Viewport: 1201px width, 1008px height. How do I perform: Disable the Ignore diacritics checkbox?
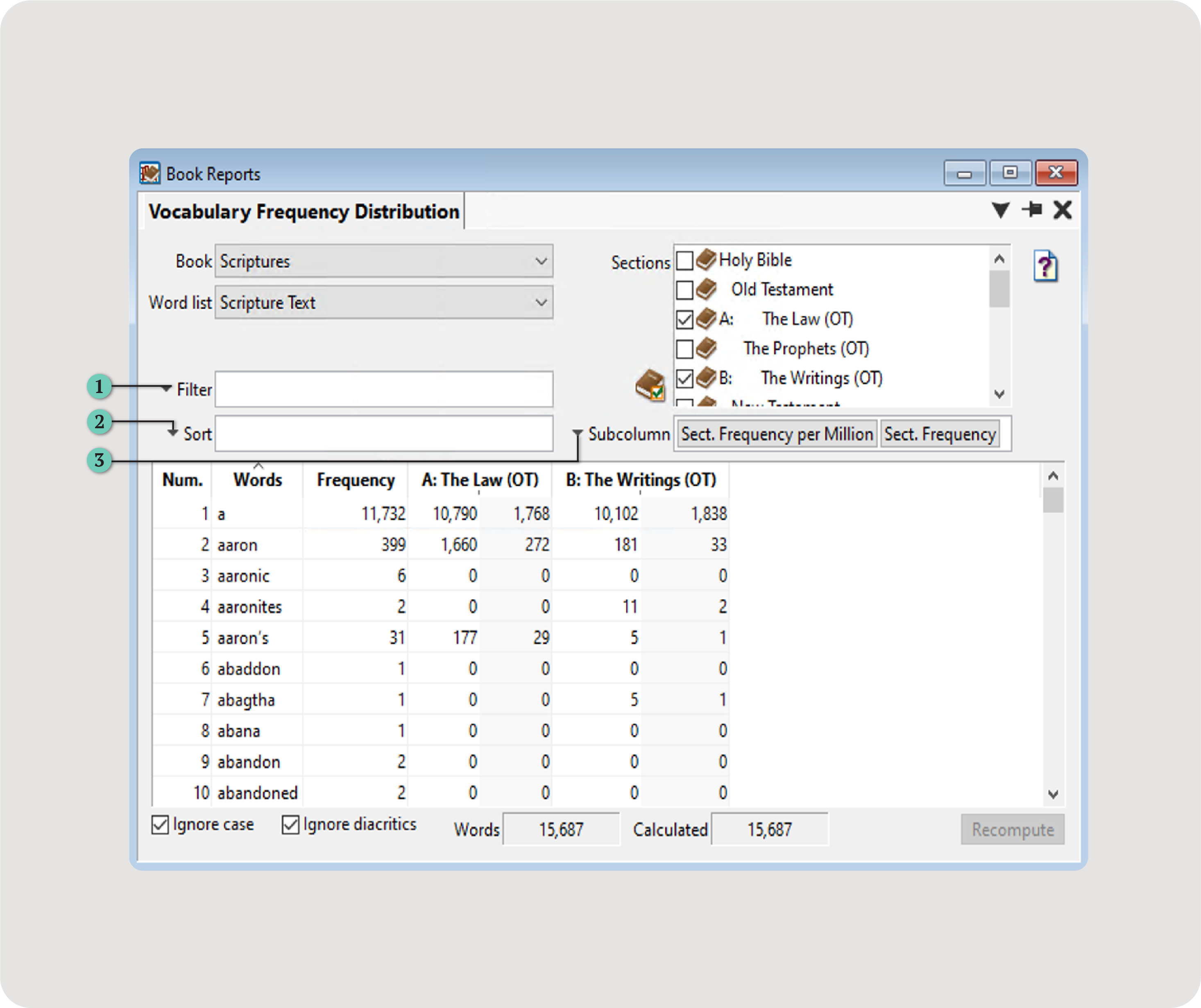click(290, 825)
